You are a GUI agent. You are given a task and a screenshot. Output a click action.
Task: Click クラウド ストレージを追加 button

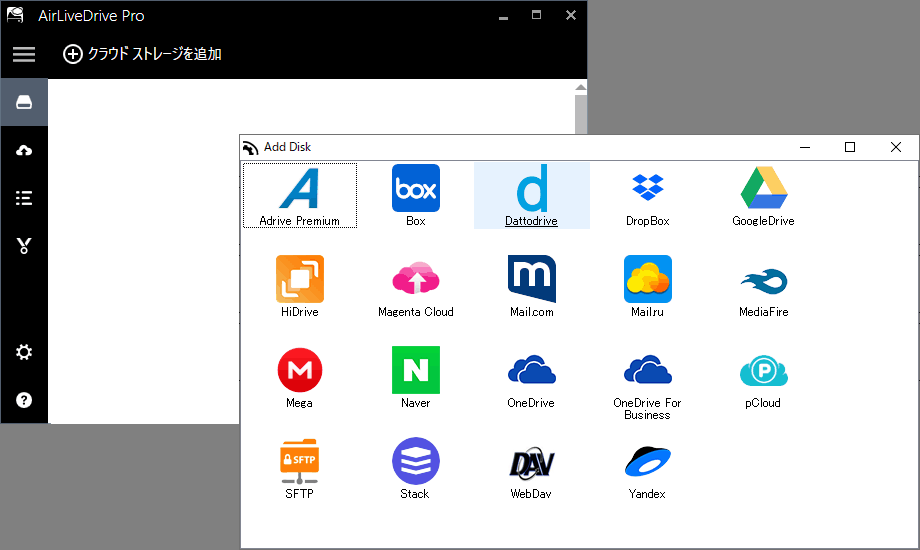point(142,54)
